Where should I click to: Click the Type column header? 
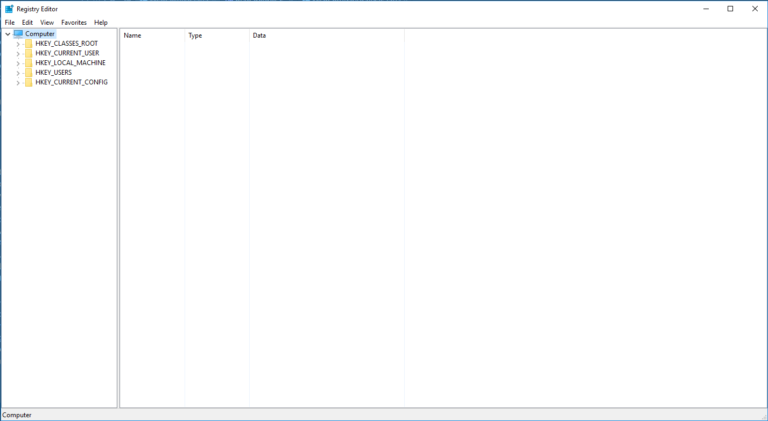tap(216, 35)
